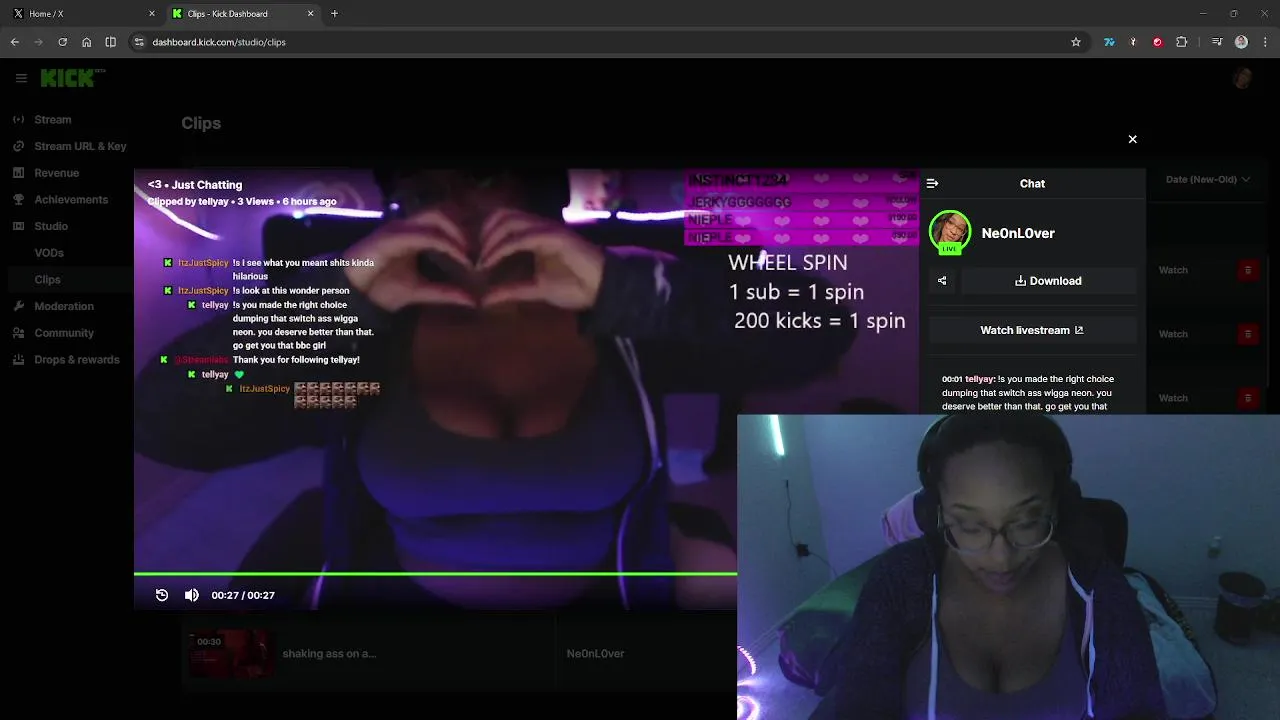
Task: Open the 'shaking ass on a...' clip title
Action: [x=329, y=654]
